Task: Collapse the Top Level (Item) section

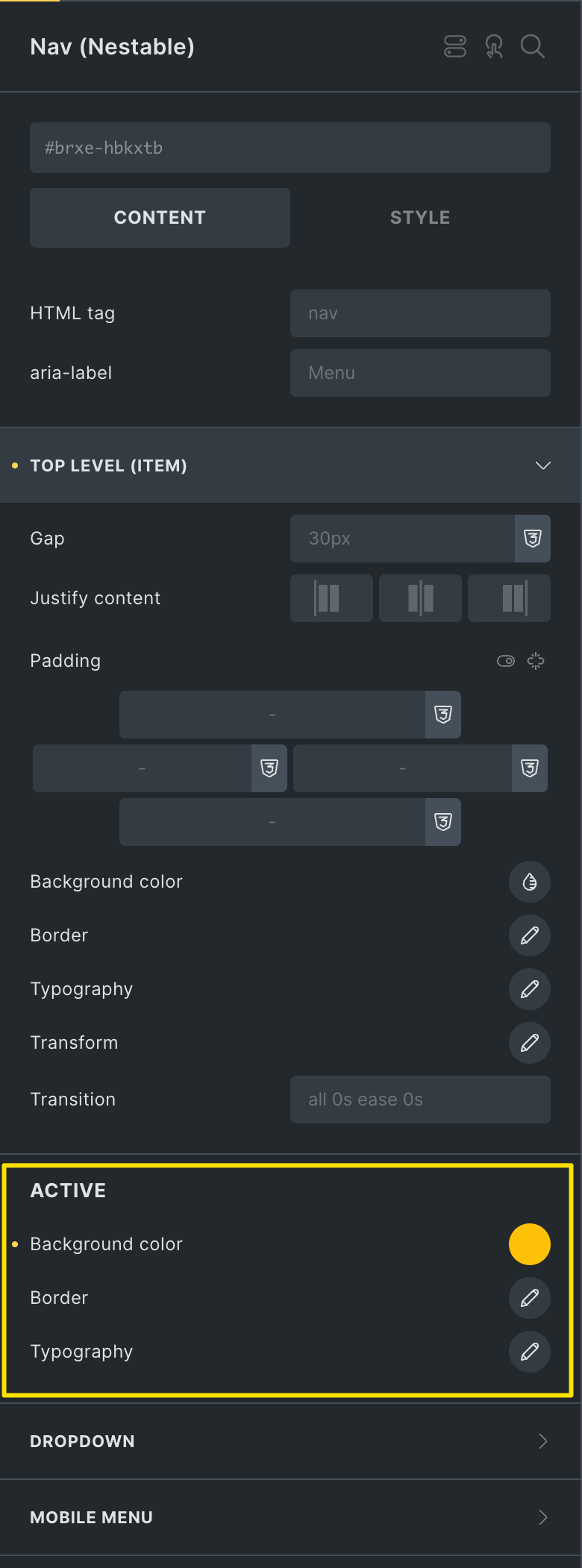Action: tap(543, 465)
